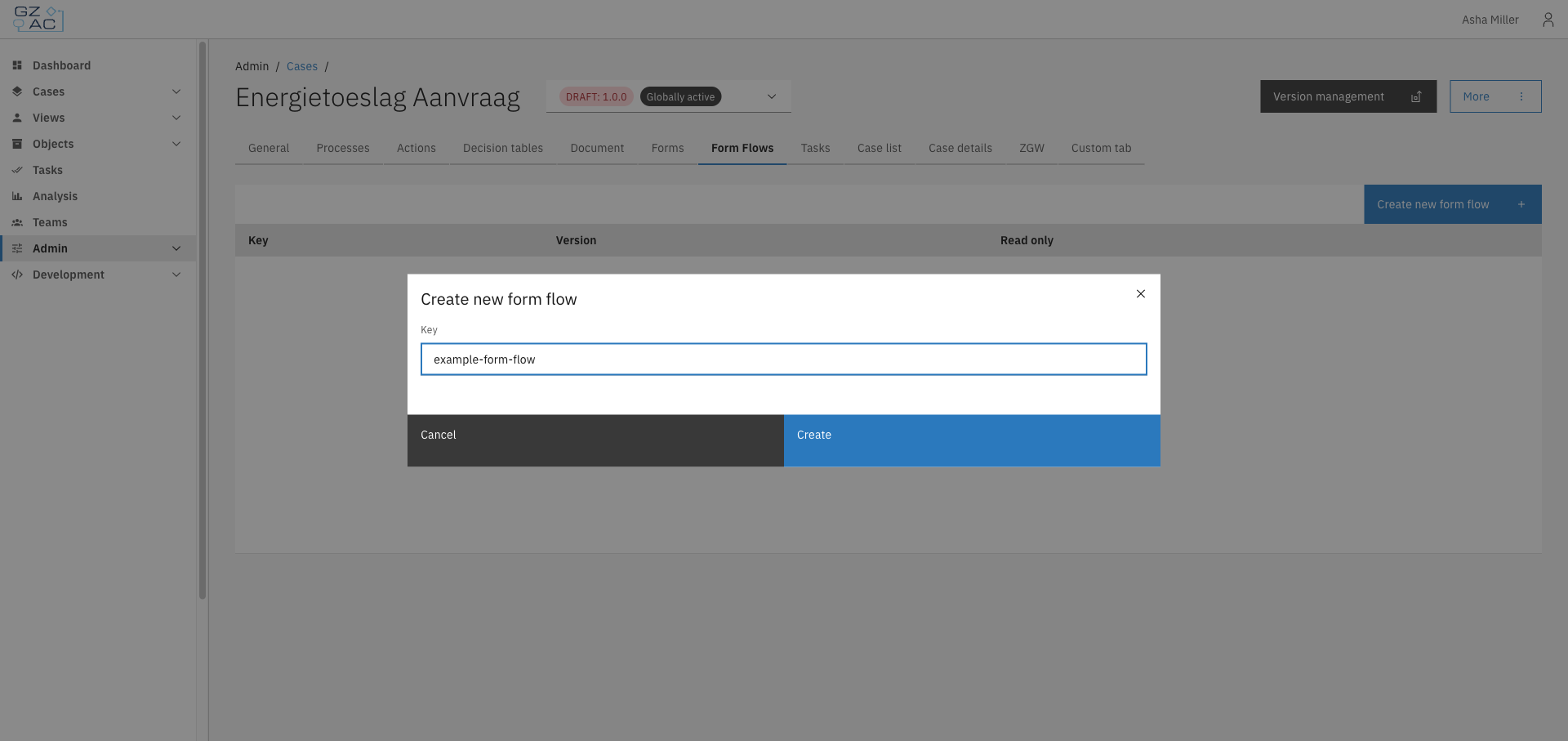
Task: Click the Version management button
Action: 1348,96
